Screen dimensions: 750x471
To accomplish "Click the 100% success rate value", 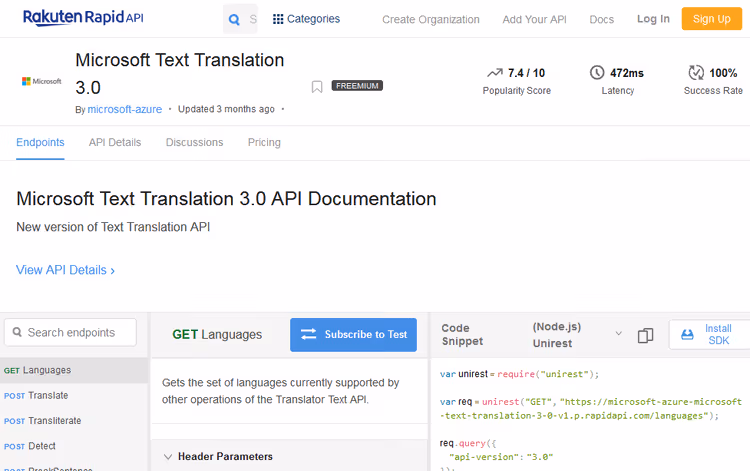I will click(723, 73).
